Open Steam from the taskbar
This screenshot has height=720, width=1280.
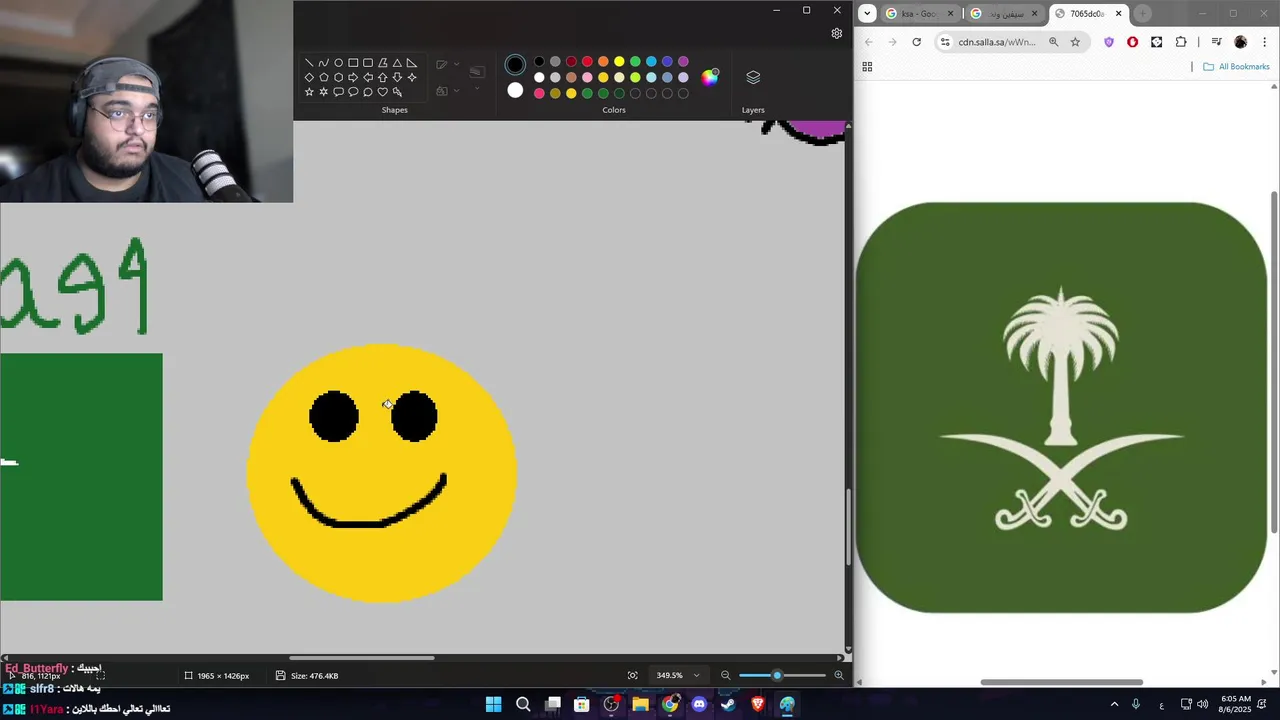728,704
